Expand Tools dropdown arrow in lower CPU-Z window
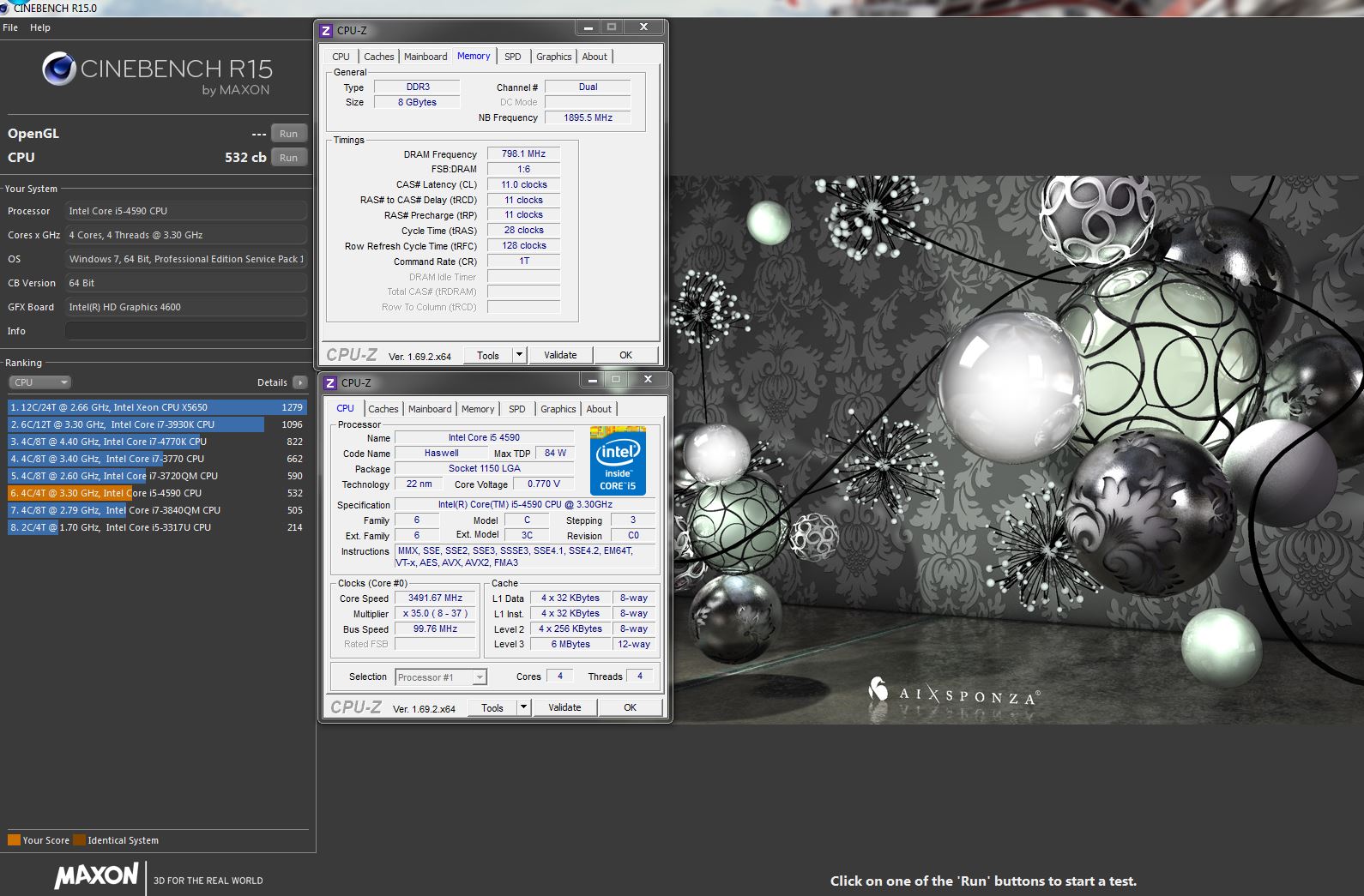The image size is (1364, 896). click(524, 707)
